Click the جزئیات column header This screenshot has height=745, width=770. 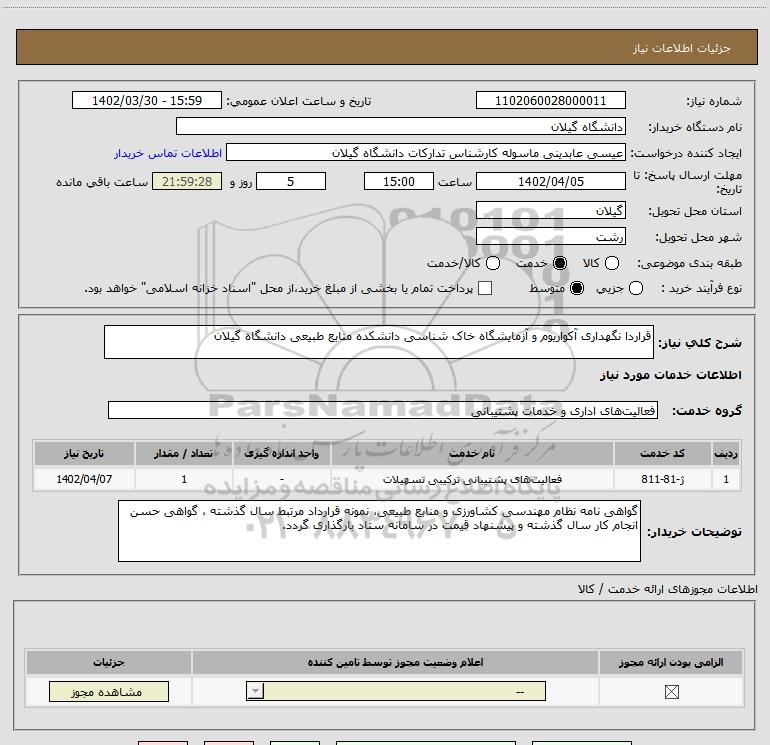click(109, 662)
